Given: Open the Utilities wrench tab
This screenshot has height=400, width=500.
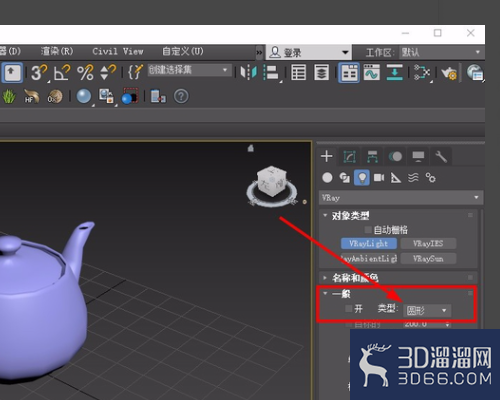Looking at the screenshot, I should pos(441,156).
